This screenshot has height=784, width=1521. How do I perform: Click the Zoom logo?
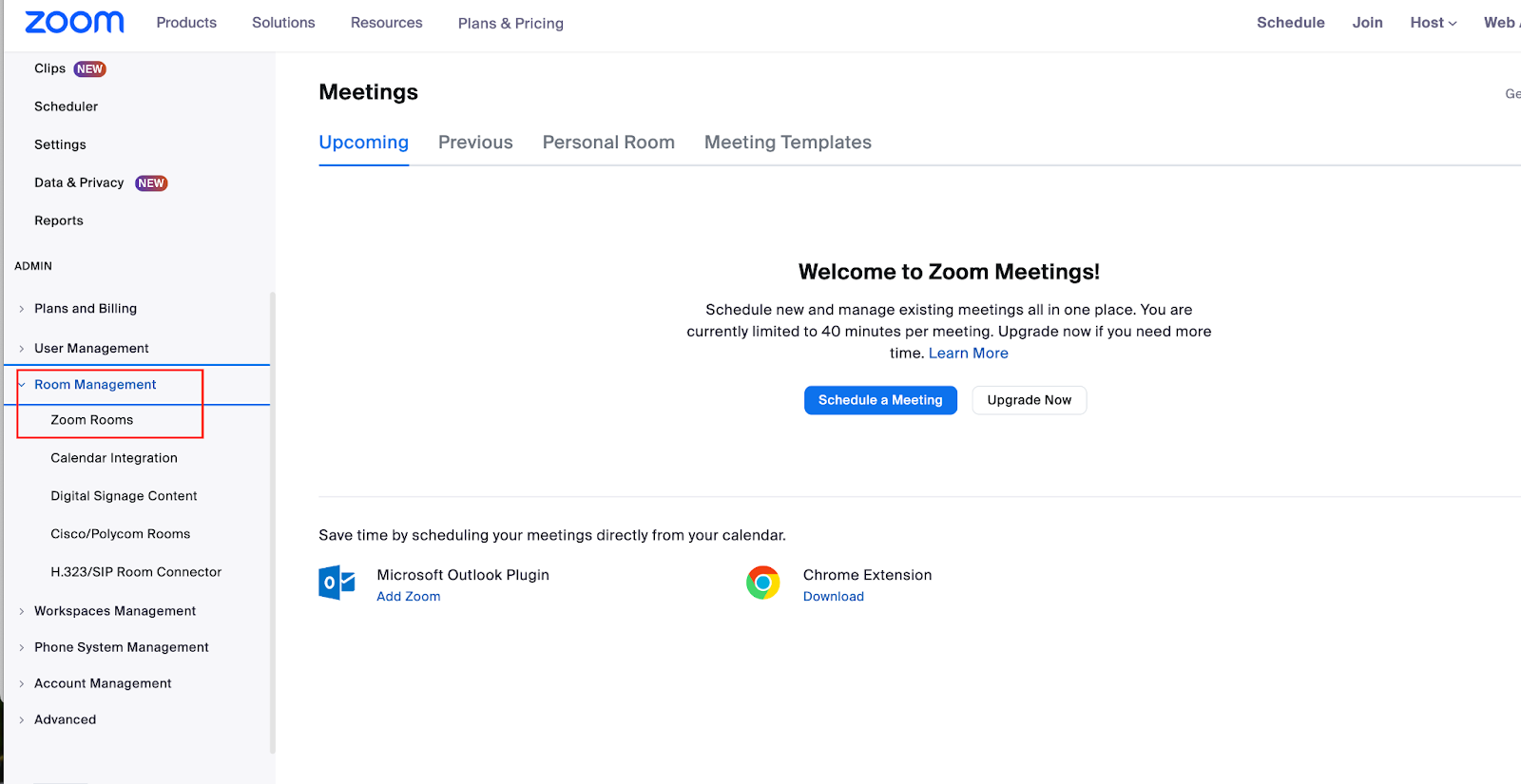(x=74, y=22)
